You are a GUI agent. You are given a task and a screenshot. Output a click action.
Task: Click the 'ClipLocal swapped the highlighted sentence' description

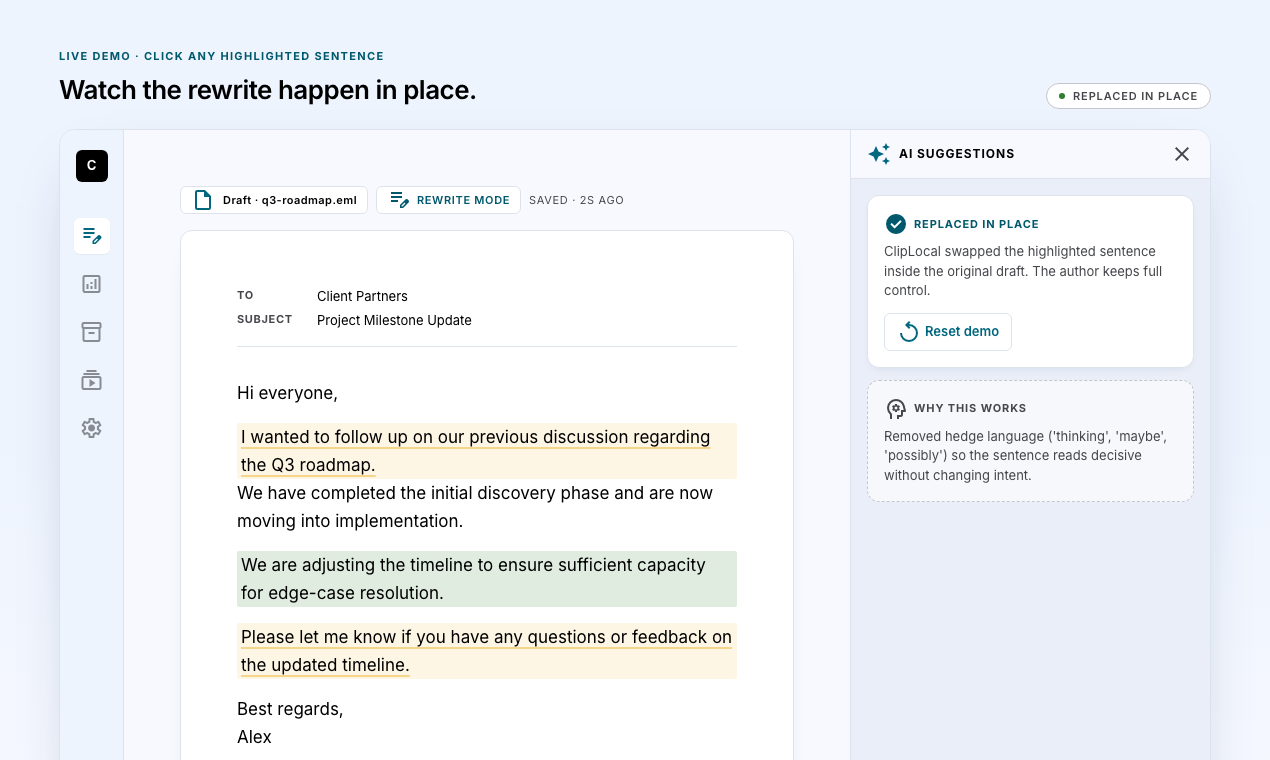click(x=1023, y=271)
